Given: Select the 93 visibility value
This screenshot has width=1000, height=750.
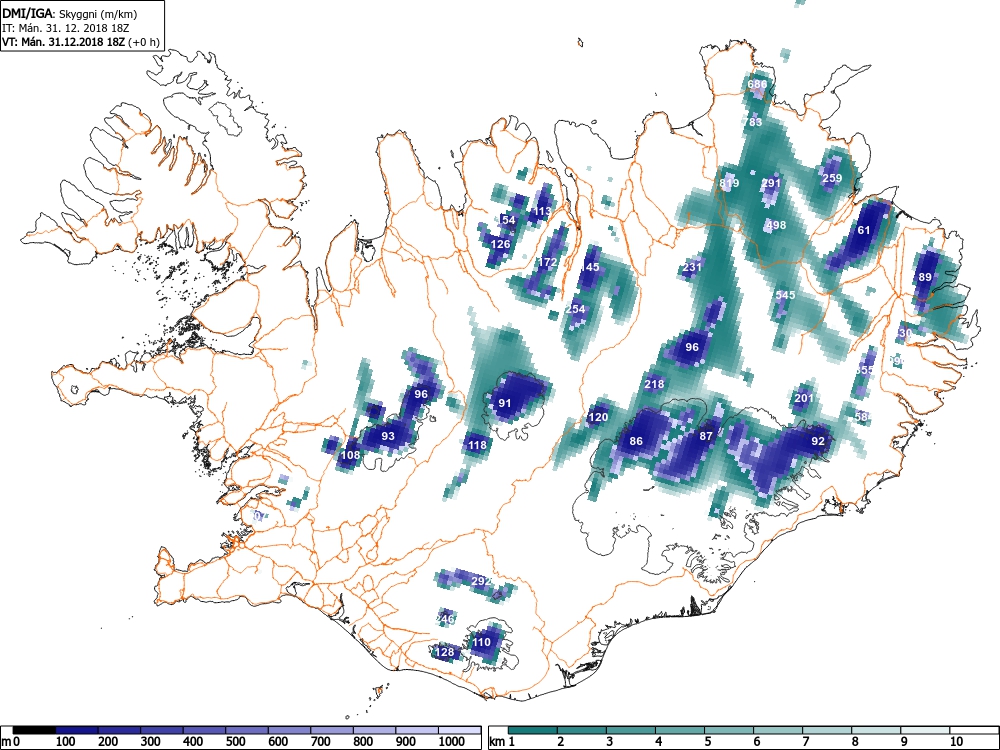Looking at the screenshot, I should (x=388, y=436).
